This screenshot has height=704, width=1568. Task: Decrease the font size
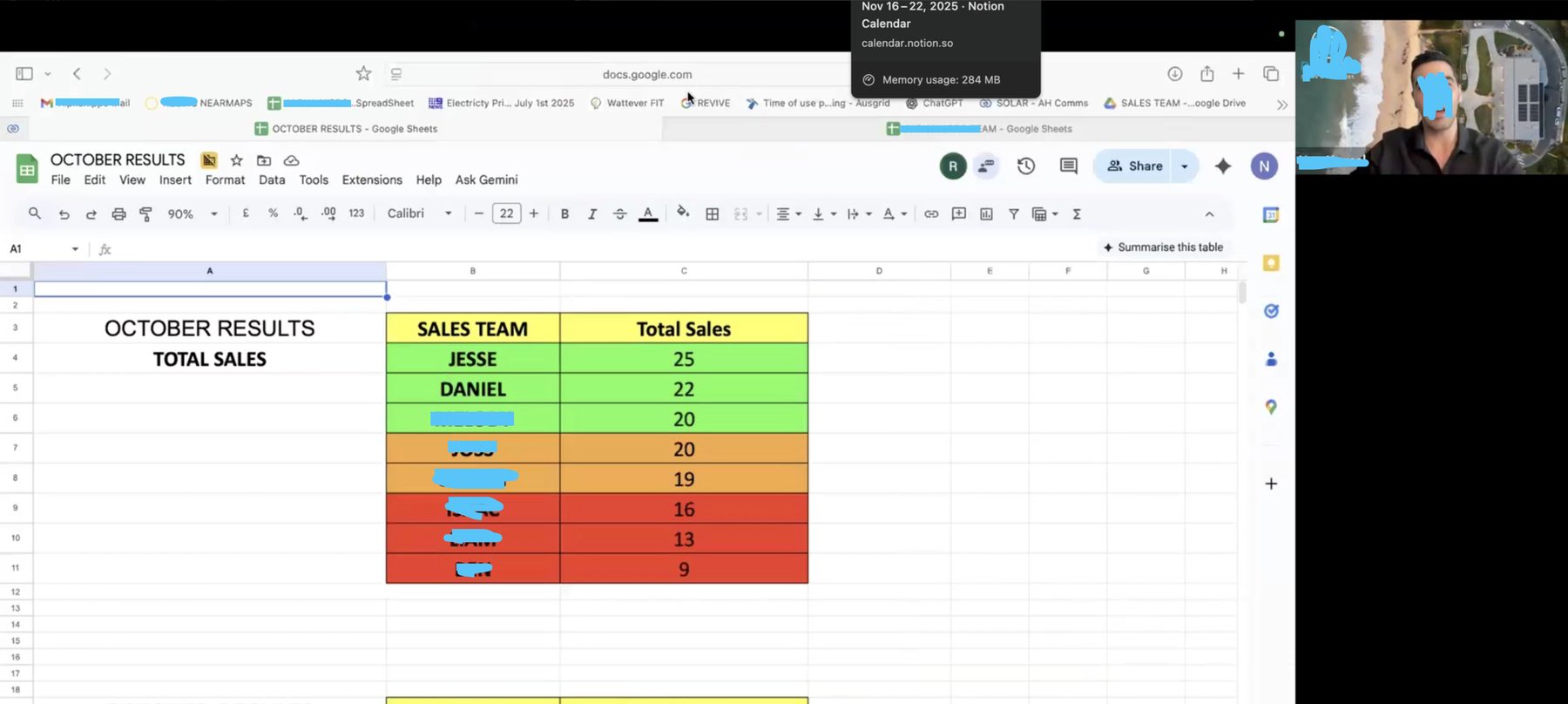(x=479, y=214)
